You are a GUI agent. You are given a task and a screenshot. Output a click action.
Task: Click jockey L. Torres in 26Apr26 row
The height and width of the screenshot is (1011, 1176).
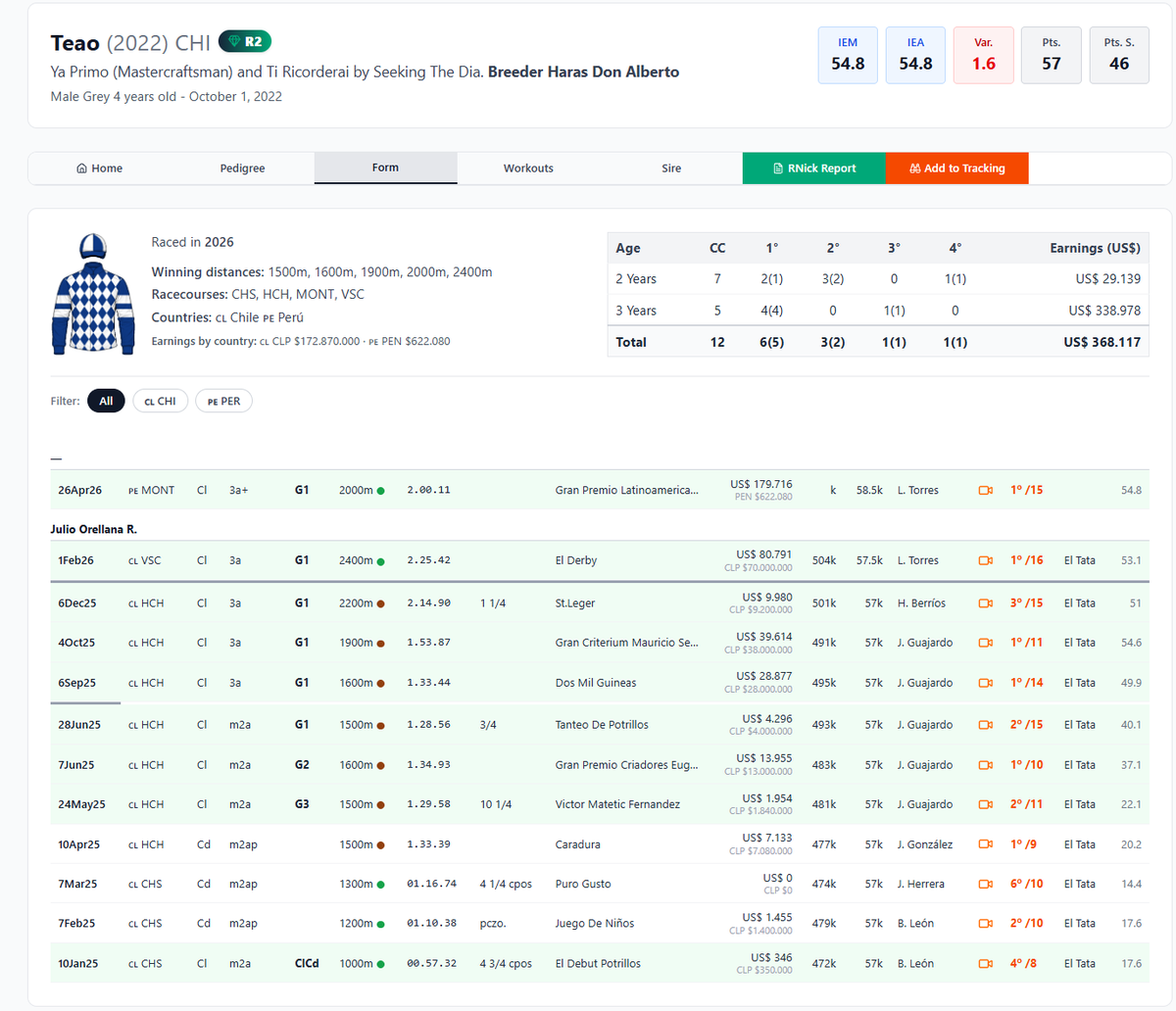pos(918,490)
